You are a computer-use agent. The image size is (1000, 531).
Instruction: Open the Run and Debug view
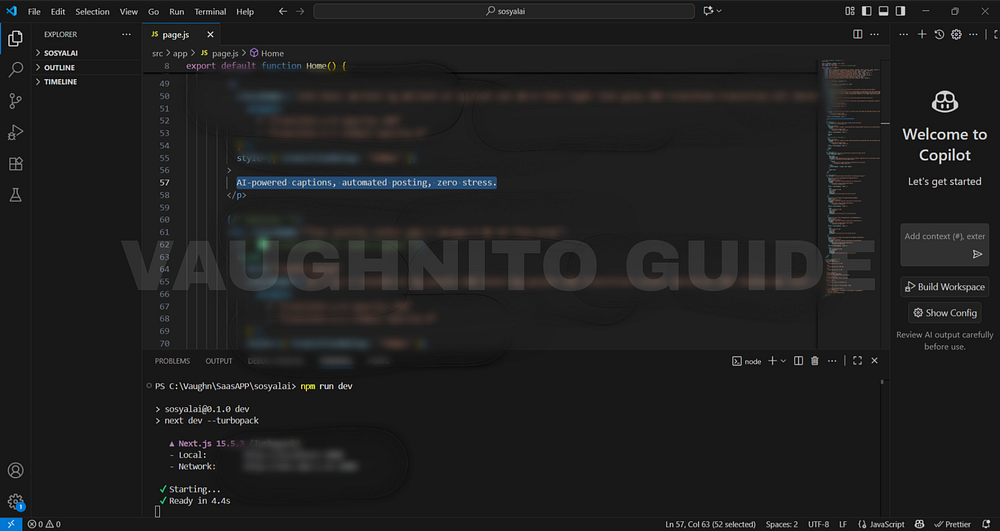(x=15, y=132)
